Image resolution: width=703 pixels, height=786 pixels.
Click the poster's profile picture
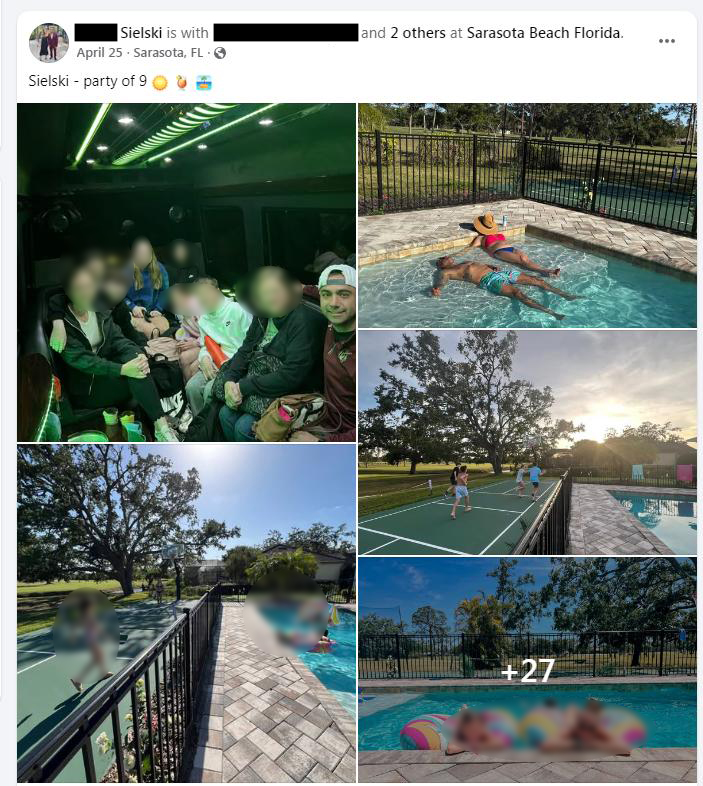(x=49, y=43)
